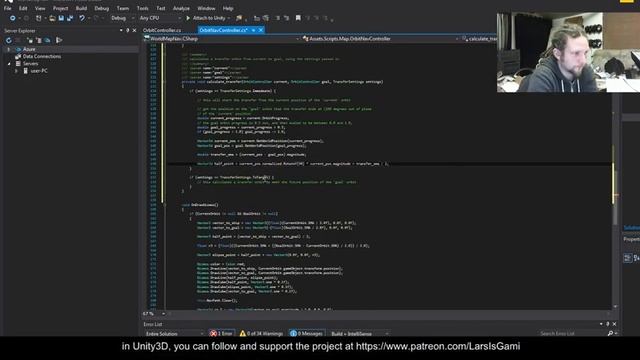Open the Analyze menu
Screen dimensions: 640x360
coord(181,8)
